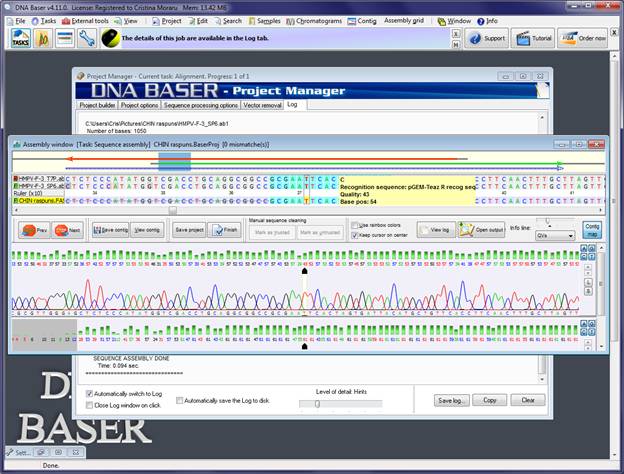This screenshot has height=474, width=624.
Task: Open the Info line QVs dropdown
Action: pyautogui.click(x=555, y=236)
